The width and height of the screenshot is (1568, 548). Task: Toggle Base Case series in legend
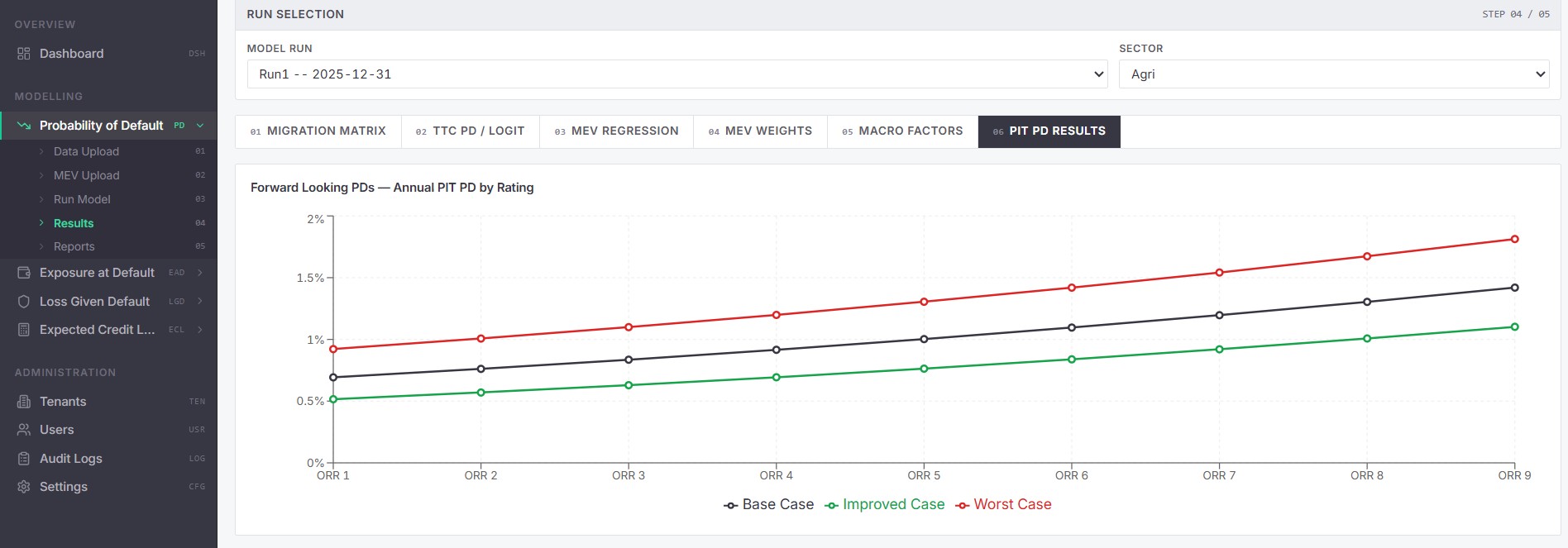pos(768,504)
